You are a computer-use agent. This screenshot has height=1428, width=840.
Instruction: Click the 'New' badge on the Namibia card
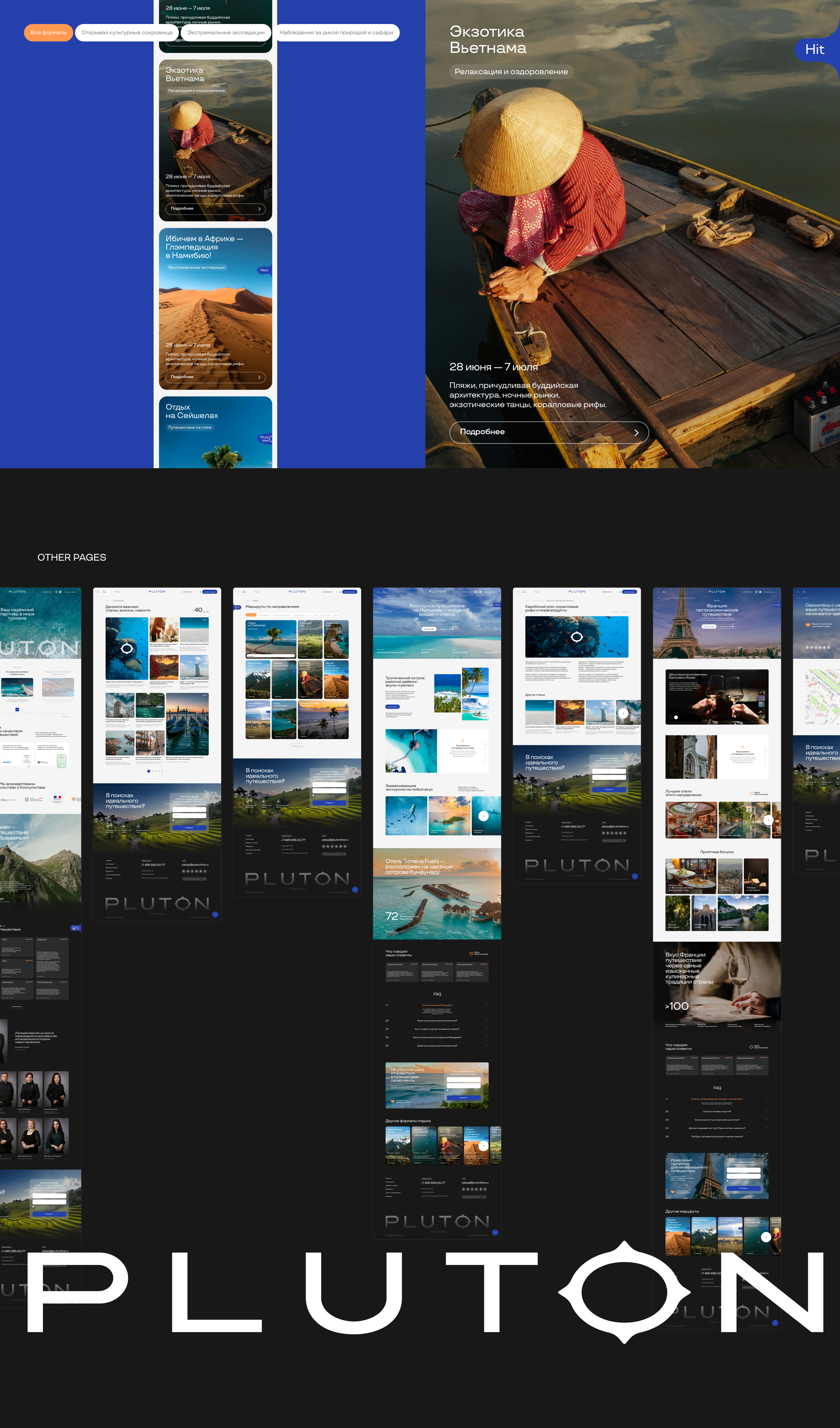point(265,270)
